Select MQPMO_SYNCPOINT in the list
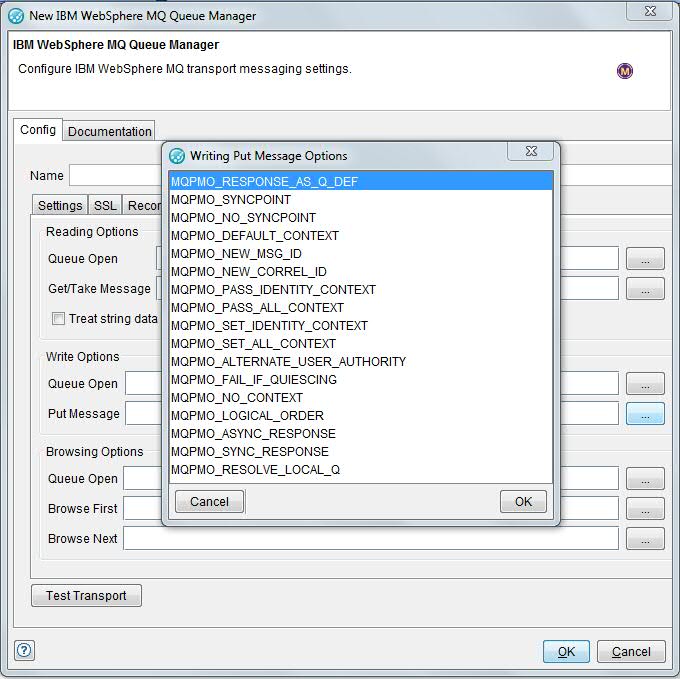Image resolution: width=680 pixels, height=679 pixels. (361, 199)
